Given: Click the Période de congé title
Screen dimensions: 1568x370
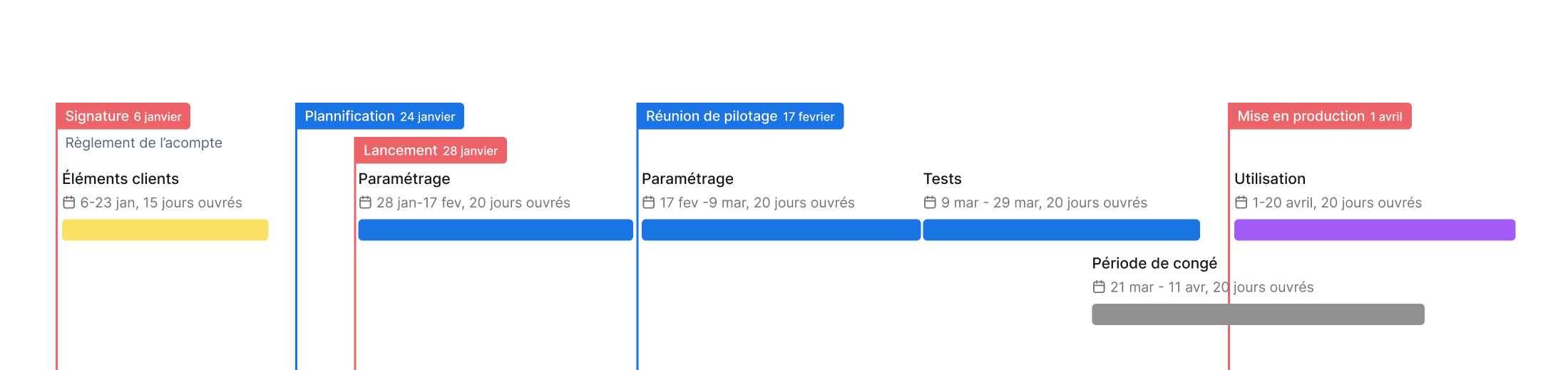Looking at the screenshot, I should pos(1154,263).
